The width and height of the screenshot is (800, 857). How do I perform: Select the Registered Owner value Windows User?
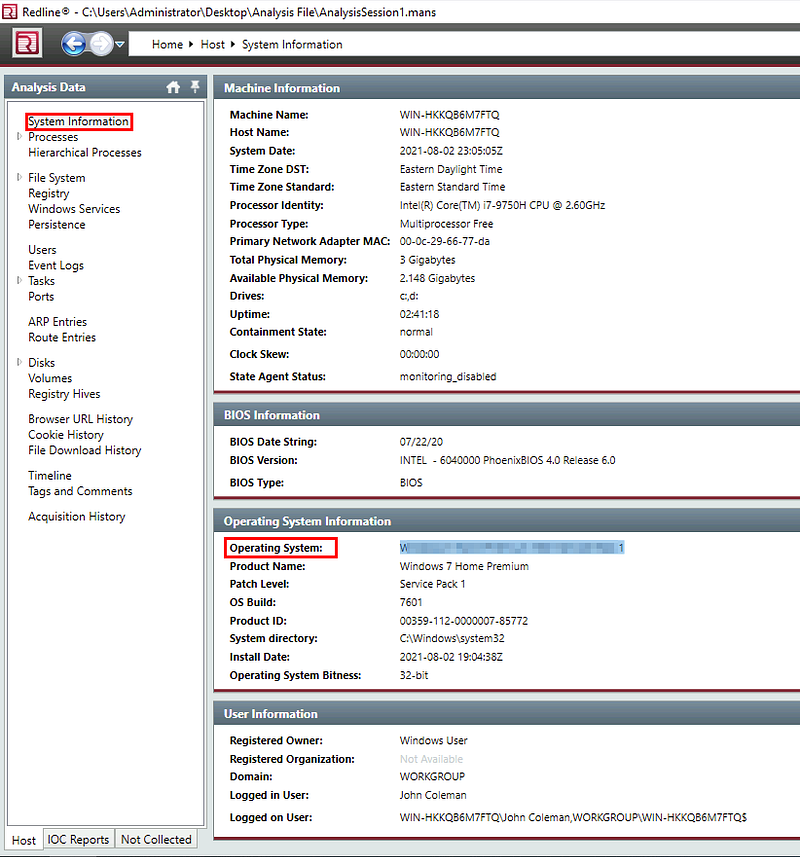click(433, 741)
